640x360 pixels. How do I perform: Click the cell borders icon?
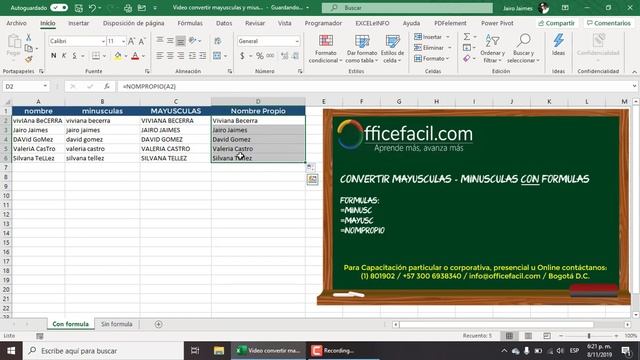96,56
